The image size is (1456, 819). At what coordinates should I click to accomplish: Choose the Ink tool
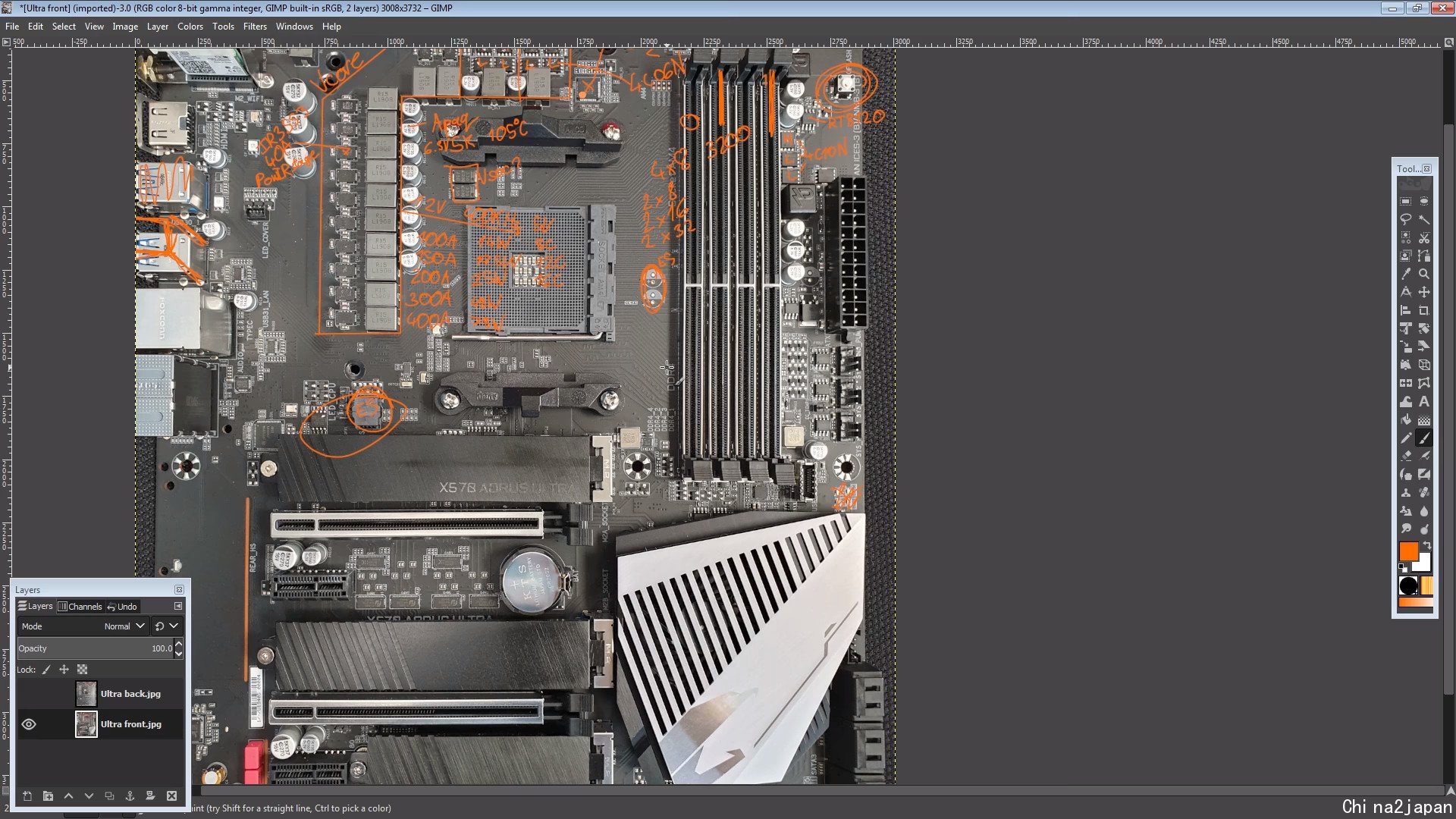(1405, 475)
